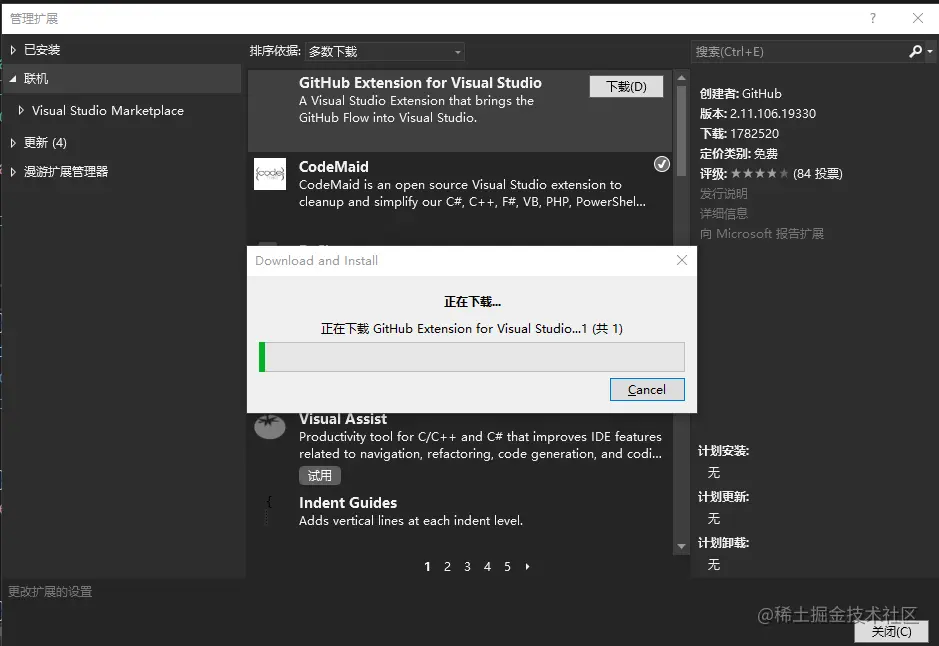The image size is (939, 646).
Task: Select the CodeMaid extension title
Action: (x=334, y=166)
